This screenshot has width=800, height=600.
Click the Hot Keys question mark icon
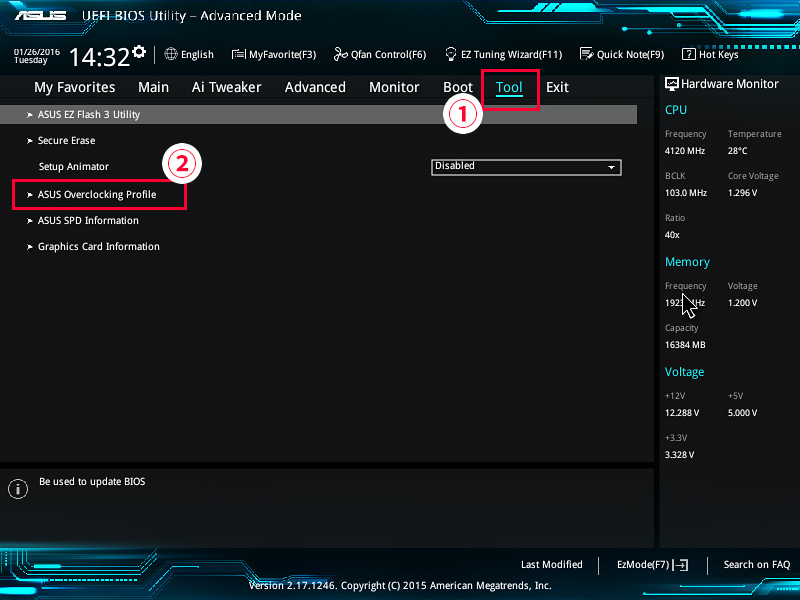(x=689, y=54)
